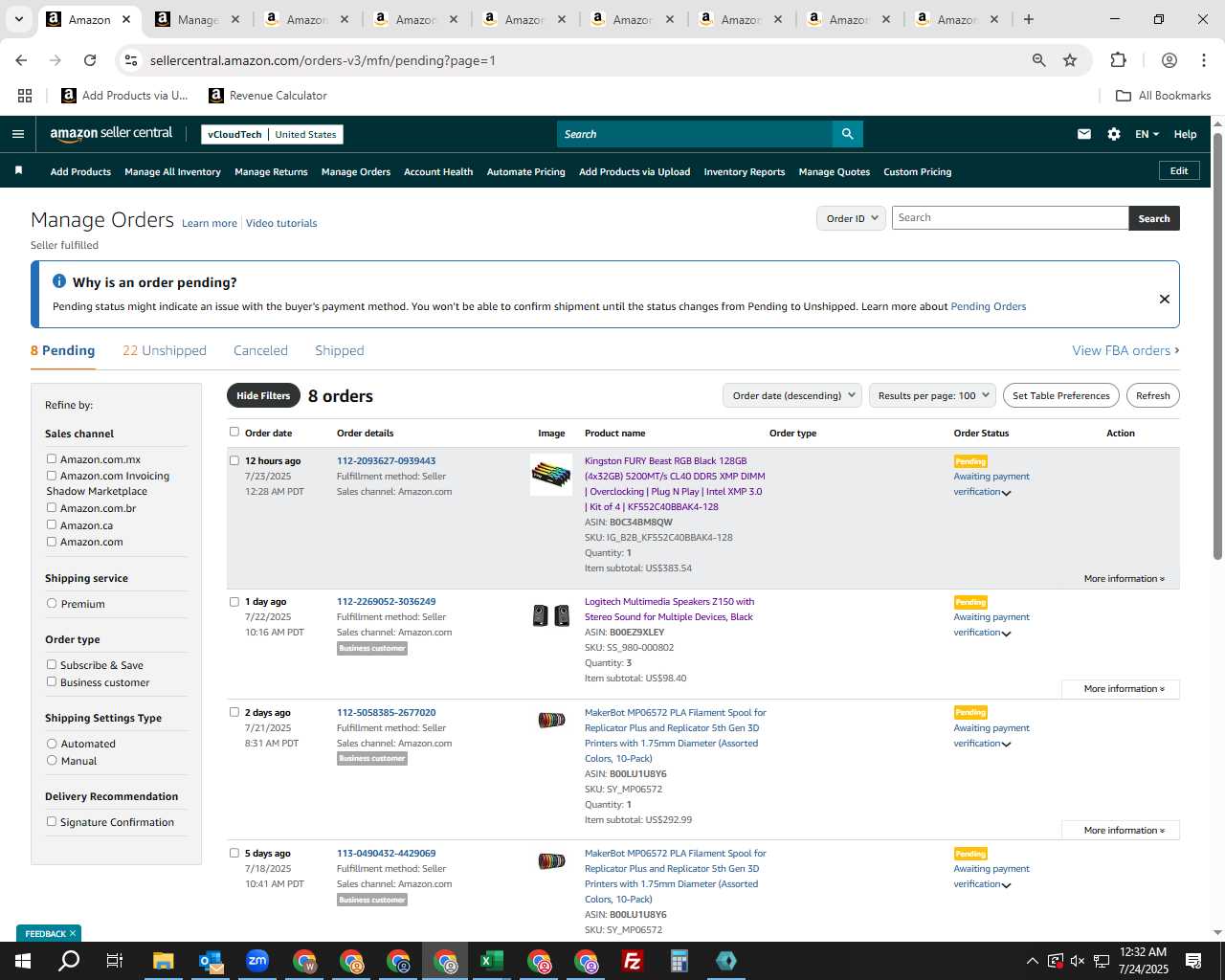
Task: Select order 112-2269052-3036249 checkbox
Action: click(x=234, y=602)
